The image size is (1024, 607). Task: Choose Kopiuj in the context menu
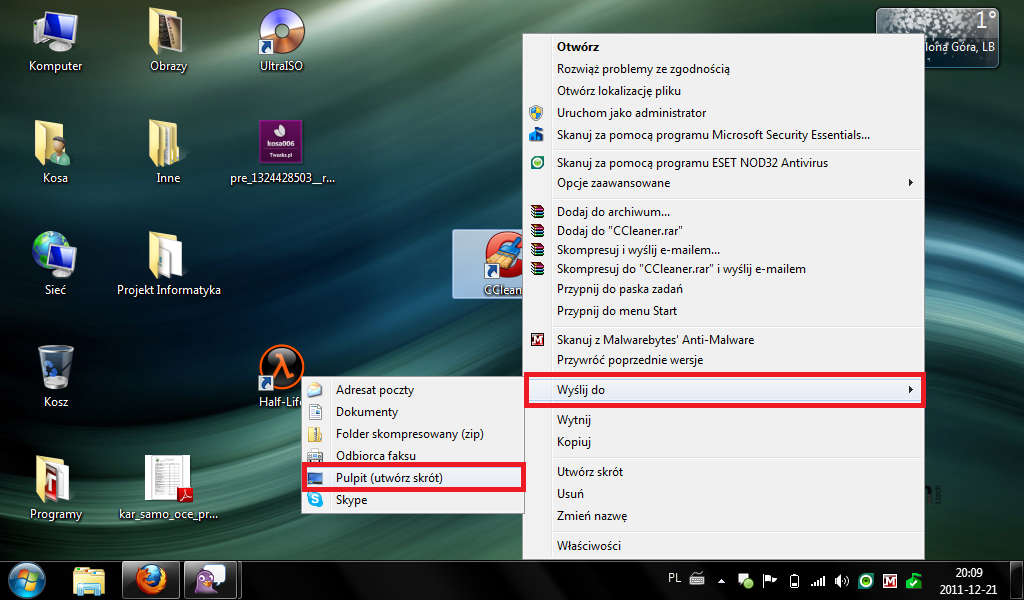[724, 442]
